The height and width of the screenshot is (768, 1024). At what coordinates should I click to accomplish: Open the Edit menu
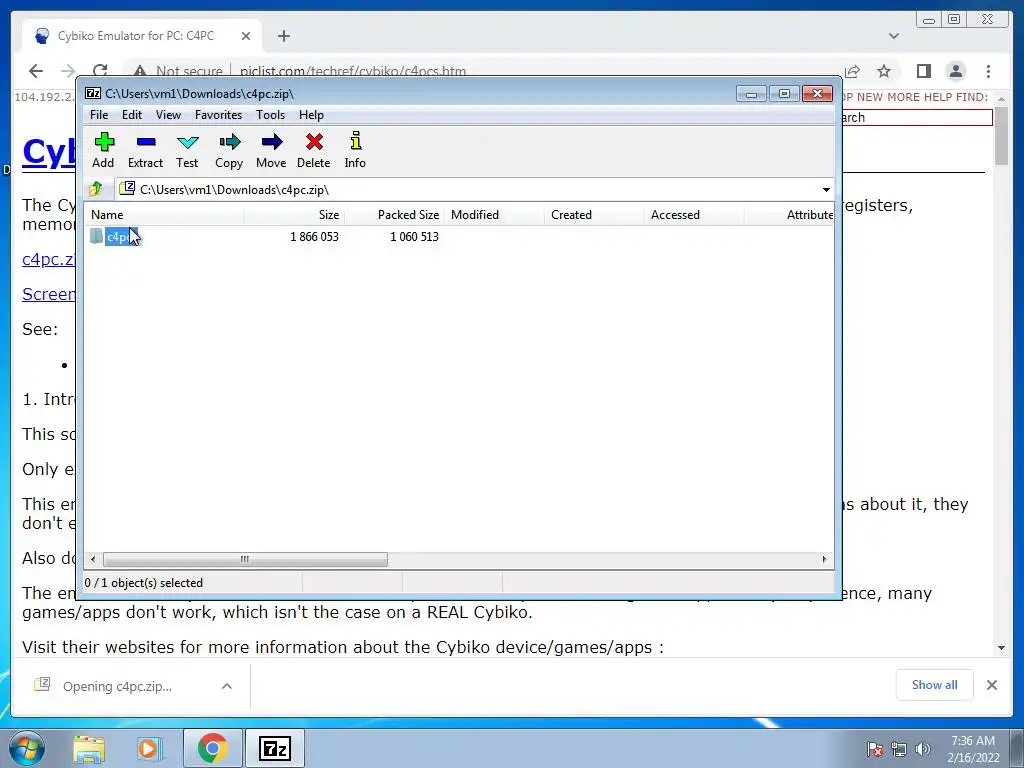[131, 115]
